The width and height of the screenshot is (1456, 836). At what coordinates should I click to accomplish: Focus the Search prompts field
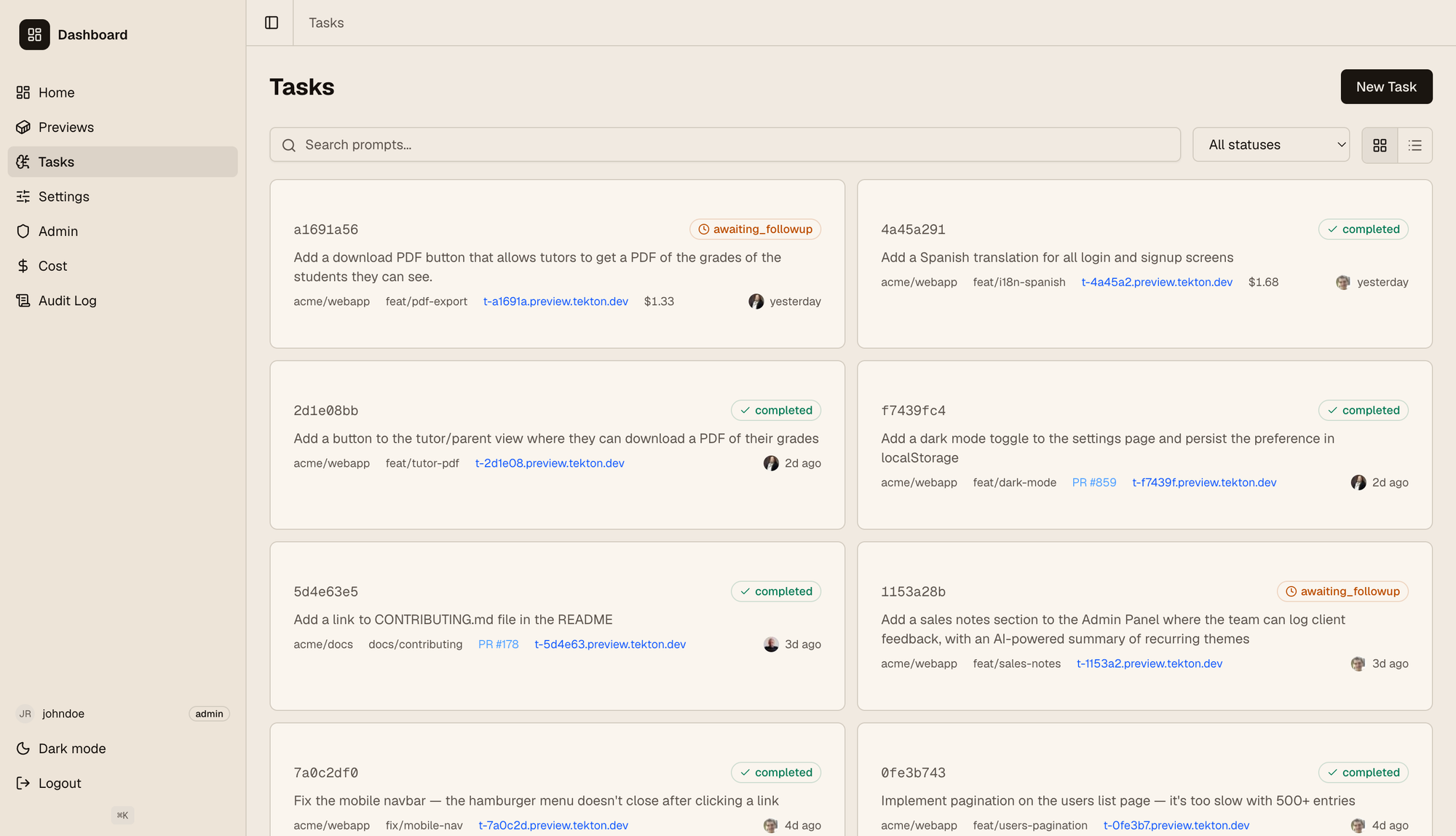click(x=724, y=145)
